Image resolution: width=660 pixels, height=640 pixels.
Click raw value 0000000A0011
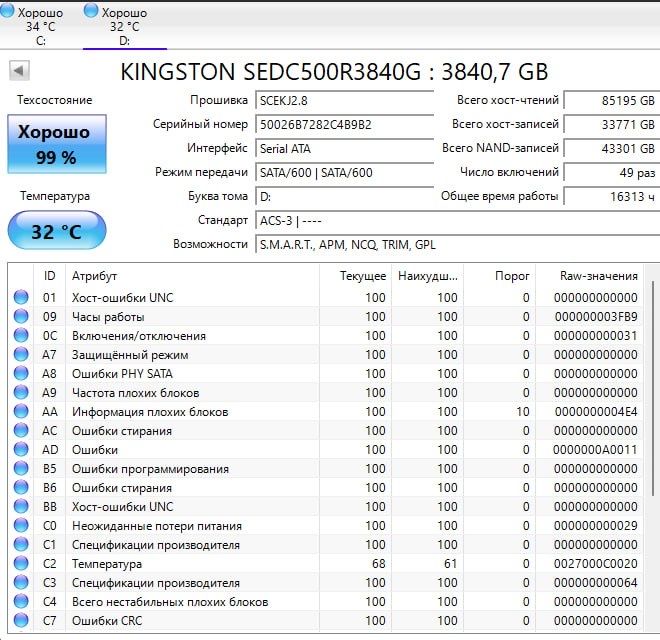point(595,450)
